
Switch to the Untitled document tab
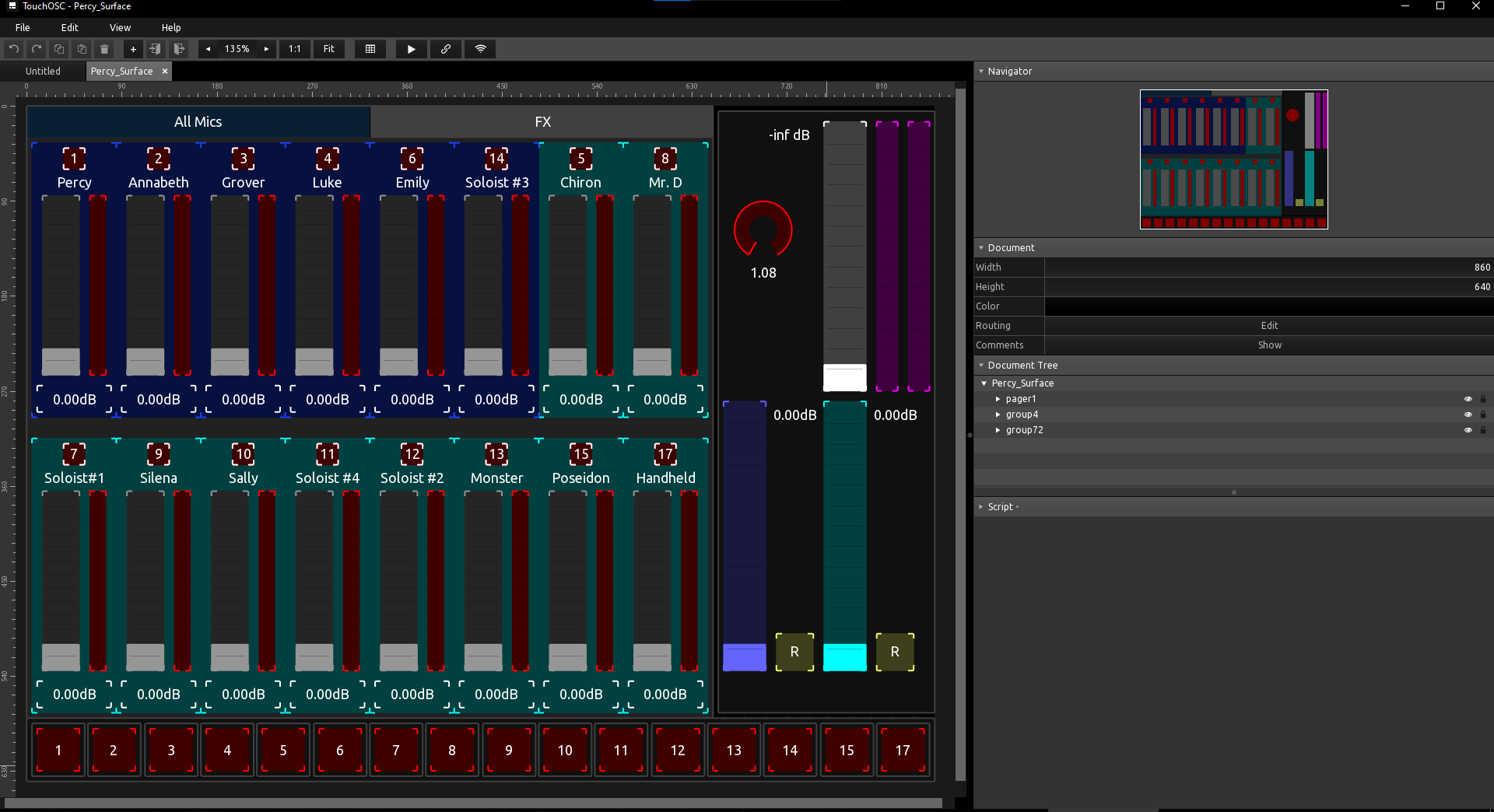(43, 71)
